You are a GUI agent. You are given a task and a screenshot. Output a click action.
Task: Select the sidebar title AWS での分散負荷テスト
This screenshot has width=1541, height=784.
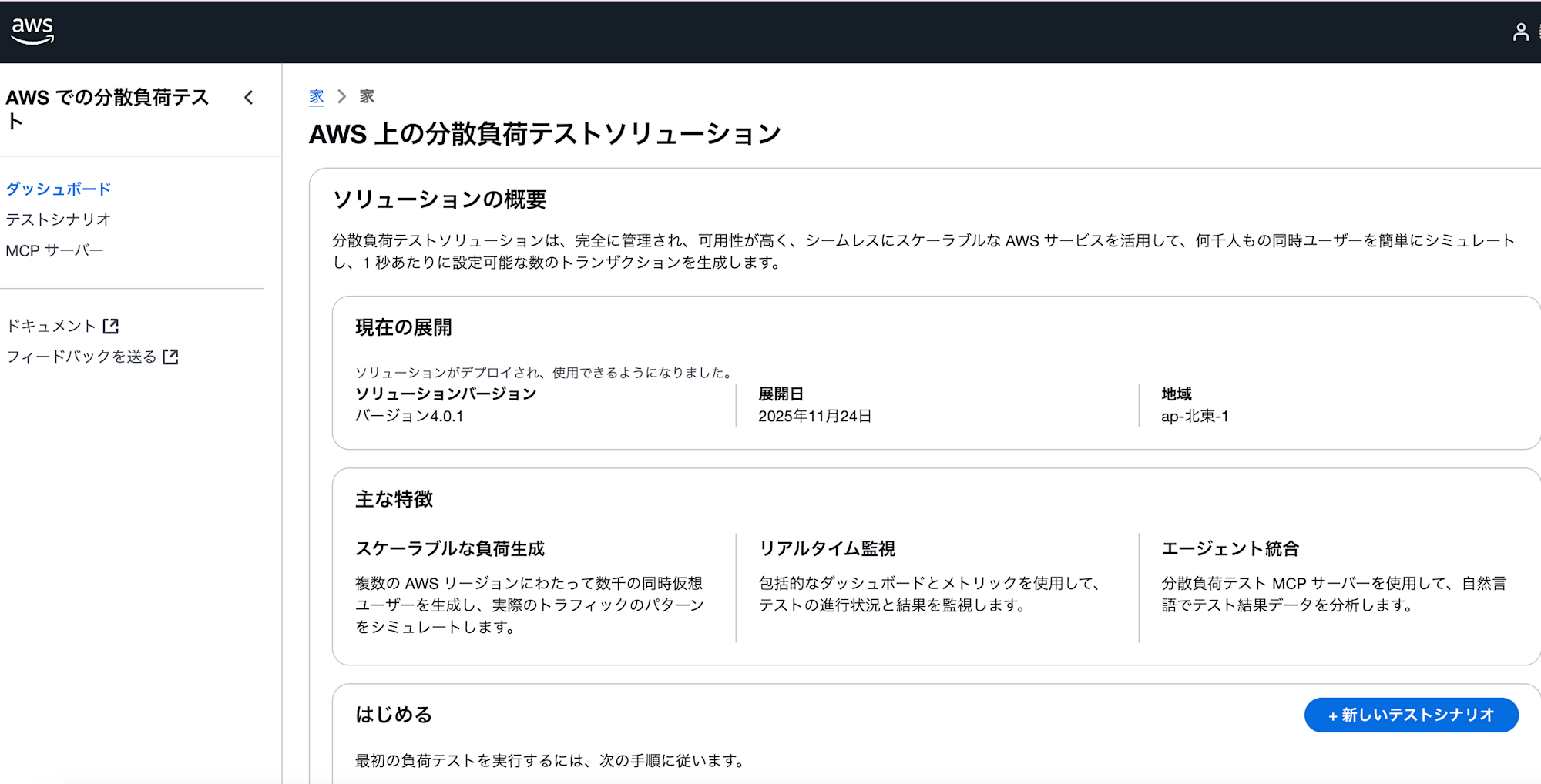107,109
